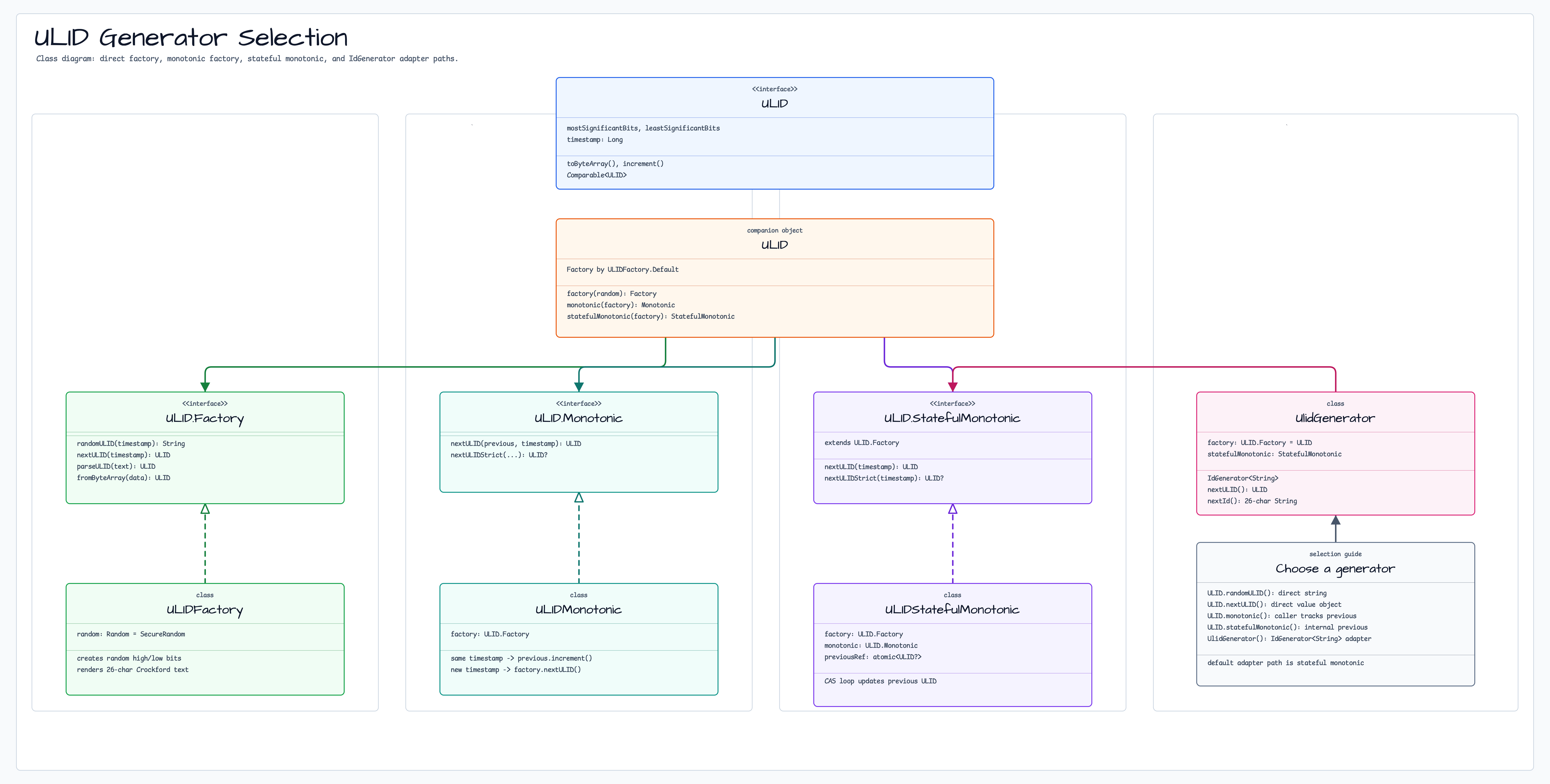This screenshot has height=784, width=1550.
Task: Click the 'ULID Generator Selection' diagram title
Action: pyautogui.click(x=191, y=38)
